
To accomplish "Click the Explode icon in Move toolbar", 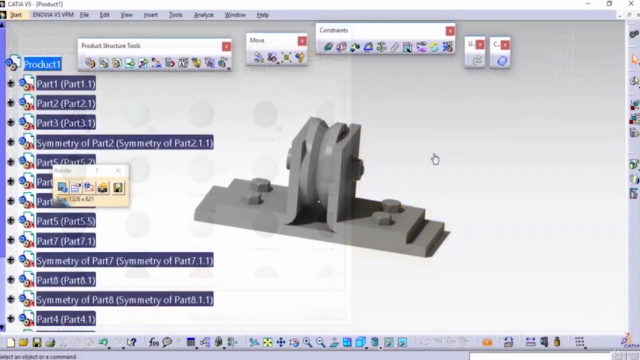I will pyautogui.click(x=286, y=58).
